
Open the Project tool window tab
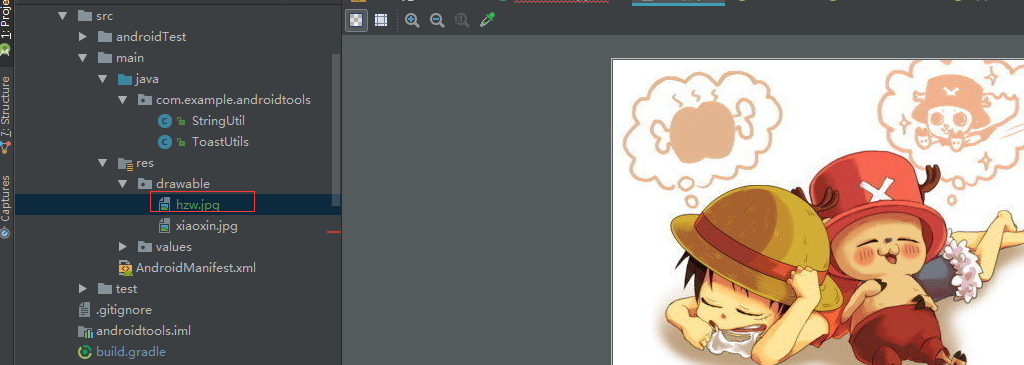coord(6,29)
